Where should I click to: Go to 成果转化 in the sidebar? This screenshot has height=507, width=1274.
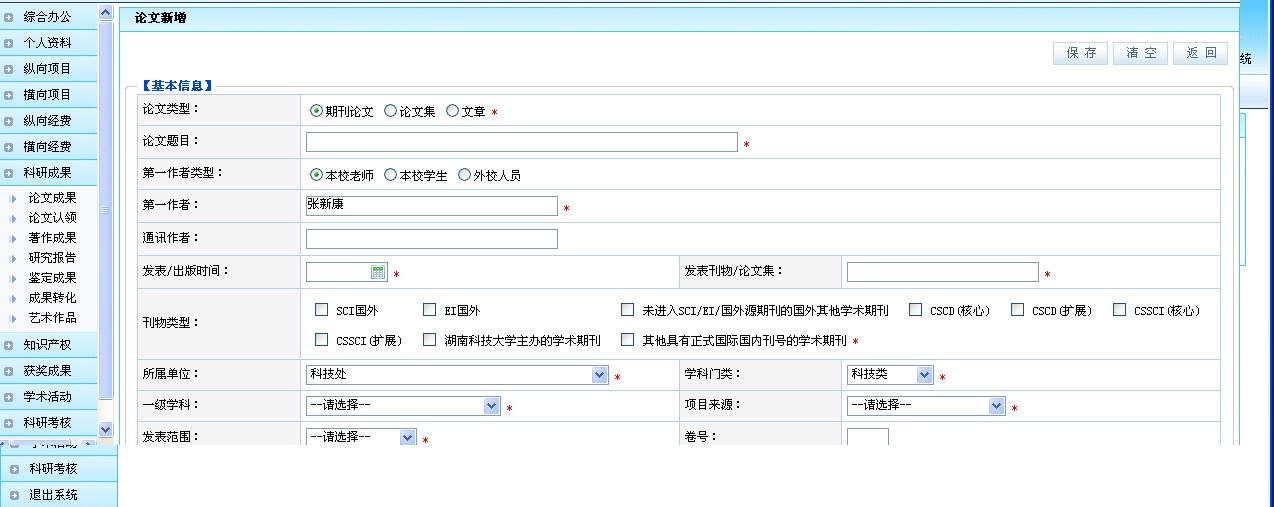(x=52, y=298)
